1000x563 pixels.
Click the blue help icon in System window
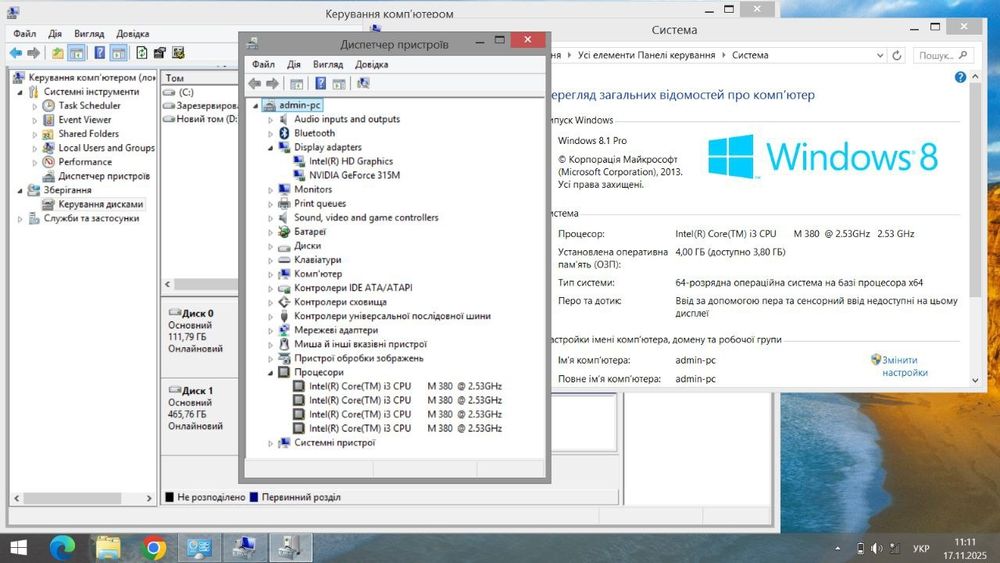point(960,77)
